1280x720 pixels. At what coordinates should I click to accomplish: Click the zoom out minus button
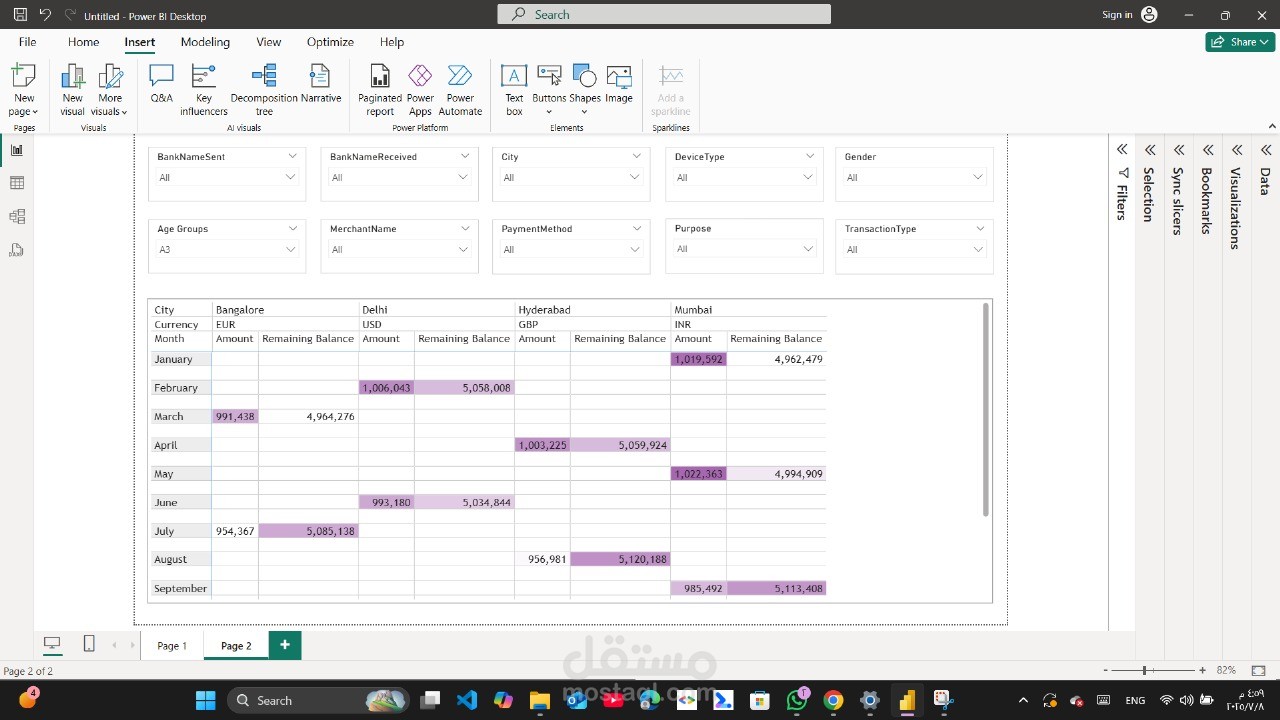tap(1105, 670)
